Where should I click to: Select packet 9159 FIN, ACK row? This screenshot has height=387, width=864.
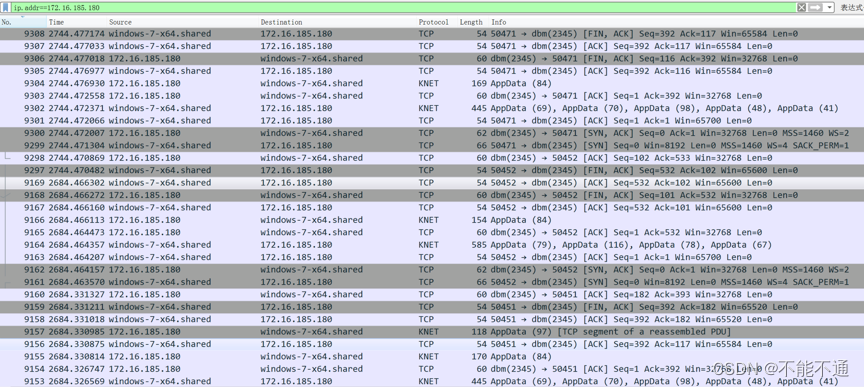(x=432, y=307)
